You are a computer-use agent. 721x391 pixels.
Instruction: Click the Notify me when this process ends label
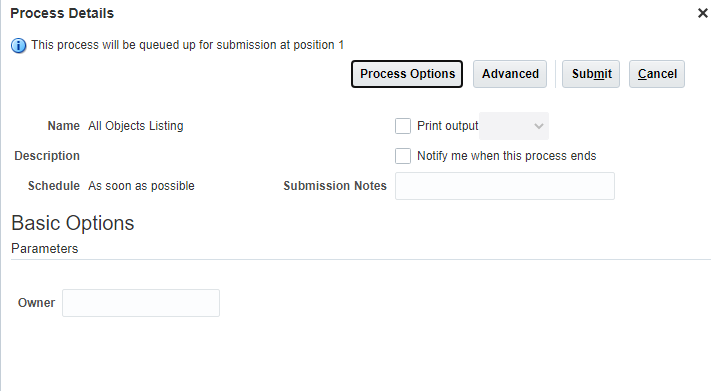[x=506, y=156]
